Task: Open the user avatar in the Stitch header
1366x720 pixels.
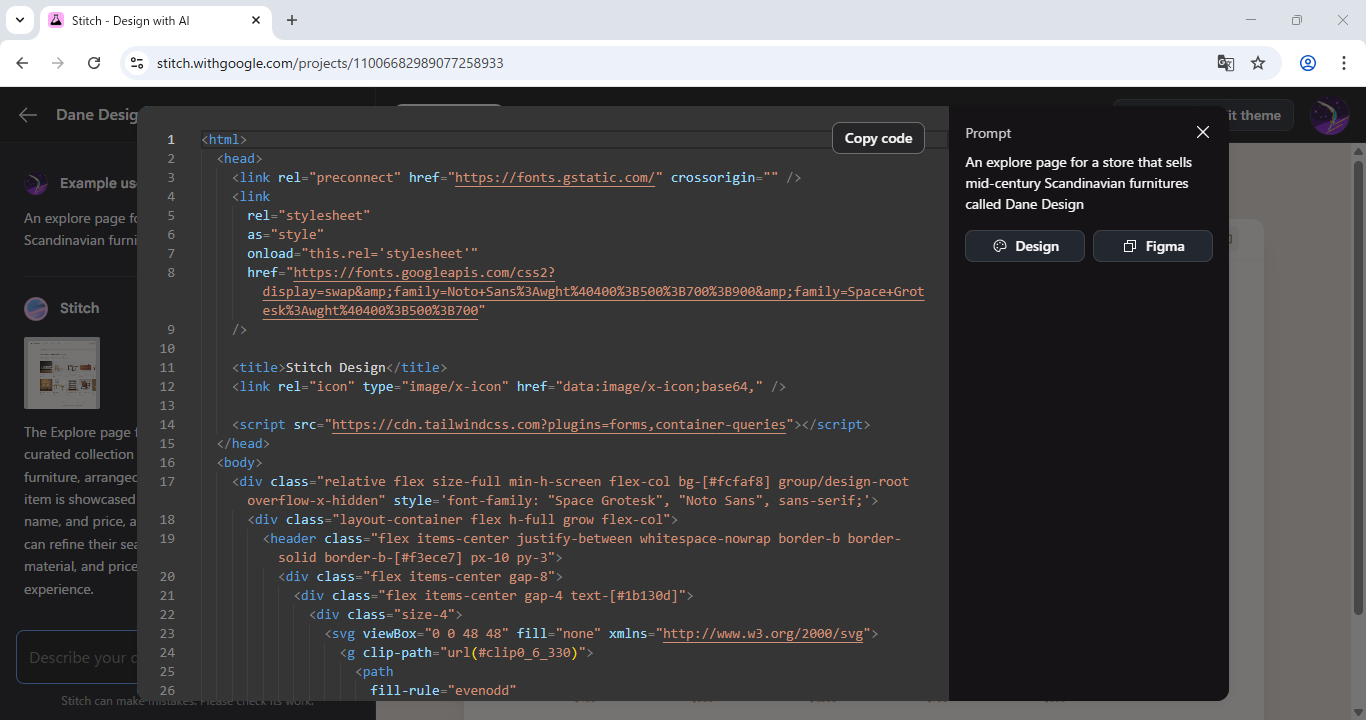Action: click(1330, 115)
